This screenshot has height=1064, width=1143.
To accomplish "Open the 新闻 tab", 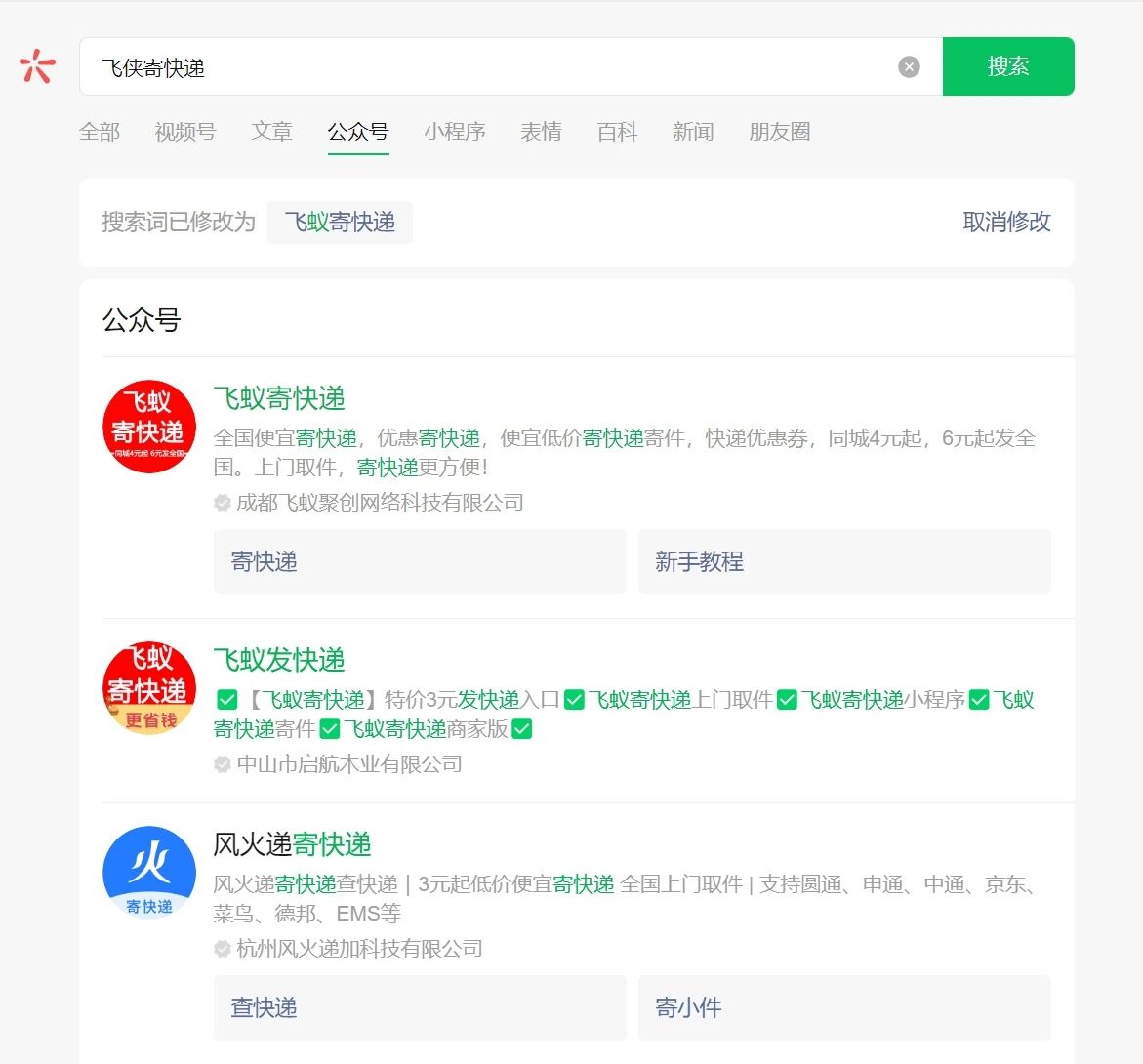I will point(692,132).
